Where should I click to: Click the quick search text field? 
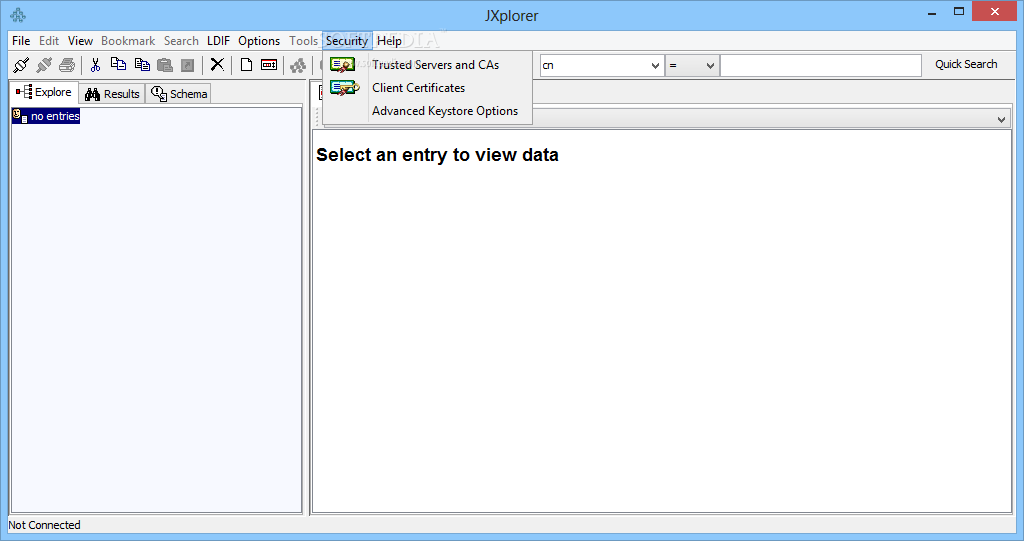click(x=821, y=65)
